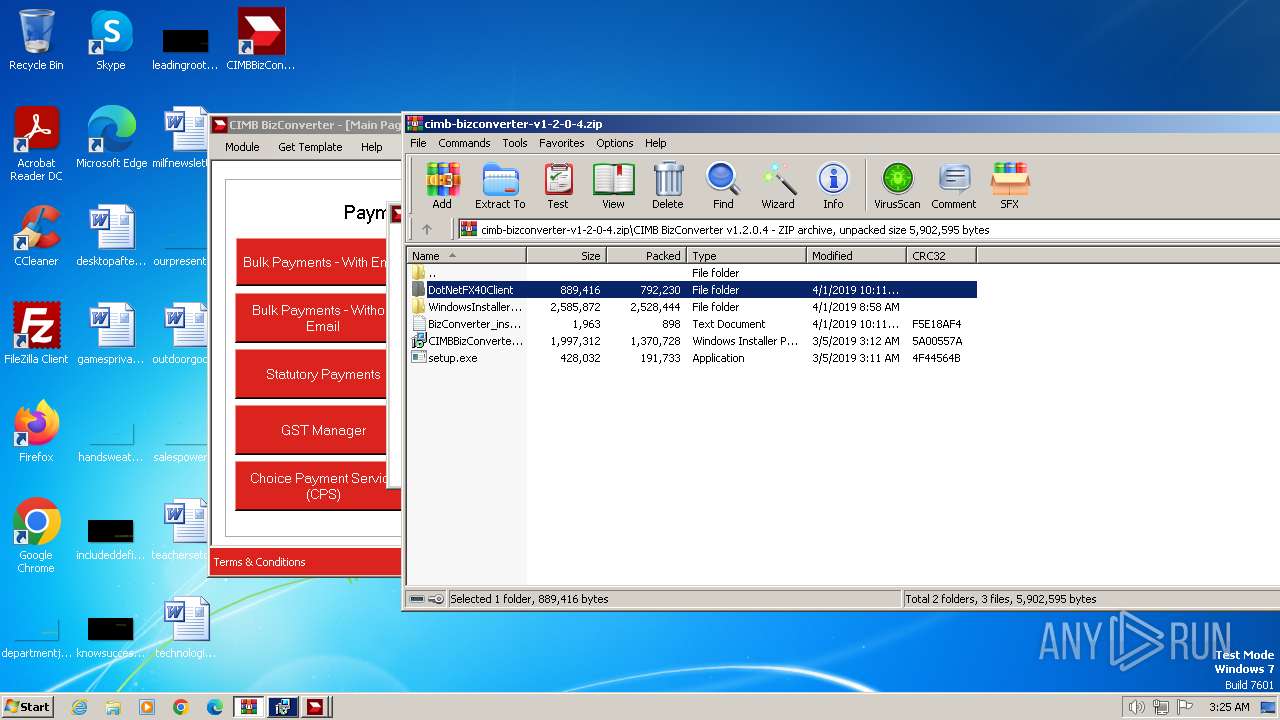Open Recycle Bin desktop icon
Viewport: 1280px width, 720px height.
tap(36, 40)
